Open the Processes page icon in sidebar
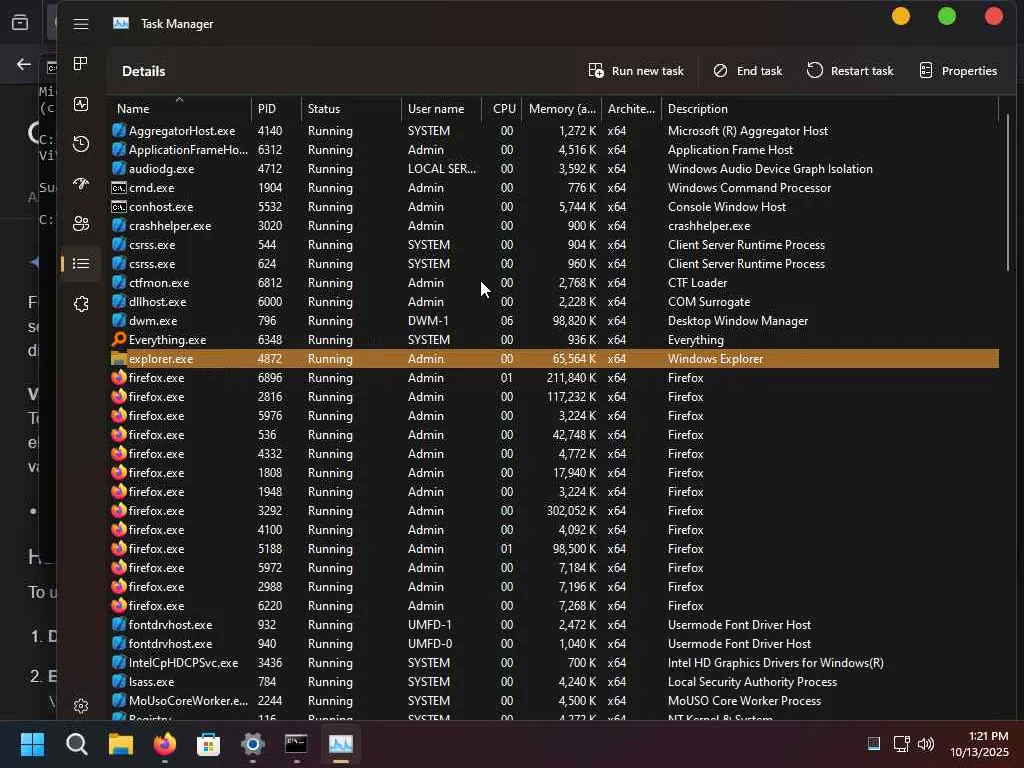Screen dimensions: 1024x768 (81, 63)
